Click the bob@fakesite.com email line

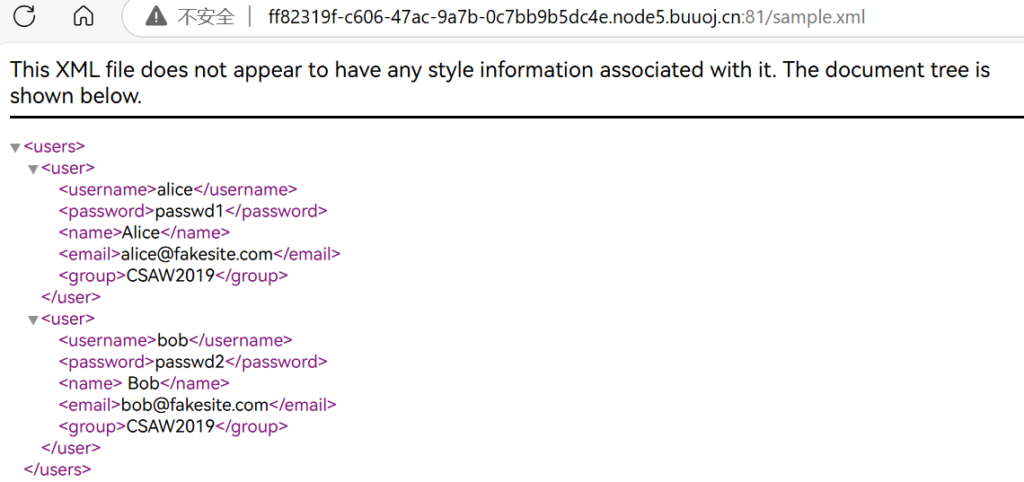click(197, 405)
